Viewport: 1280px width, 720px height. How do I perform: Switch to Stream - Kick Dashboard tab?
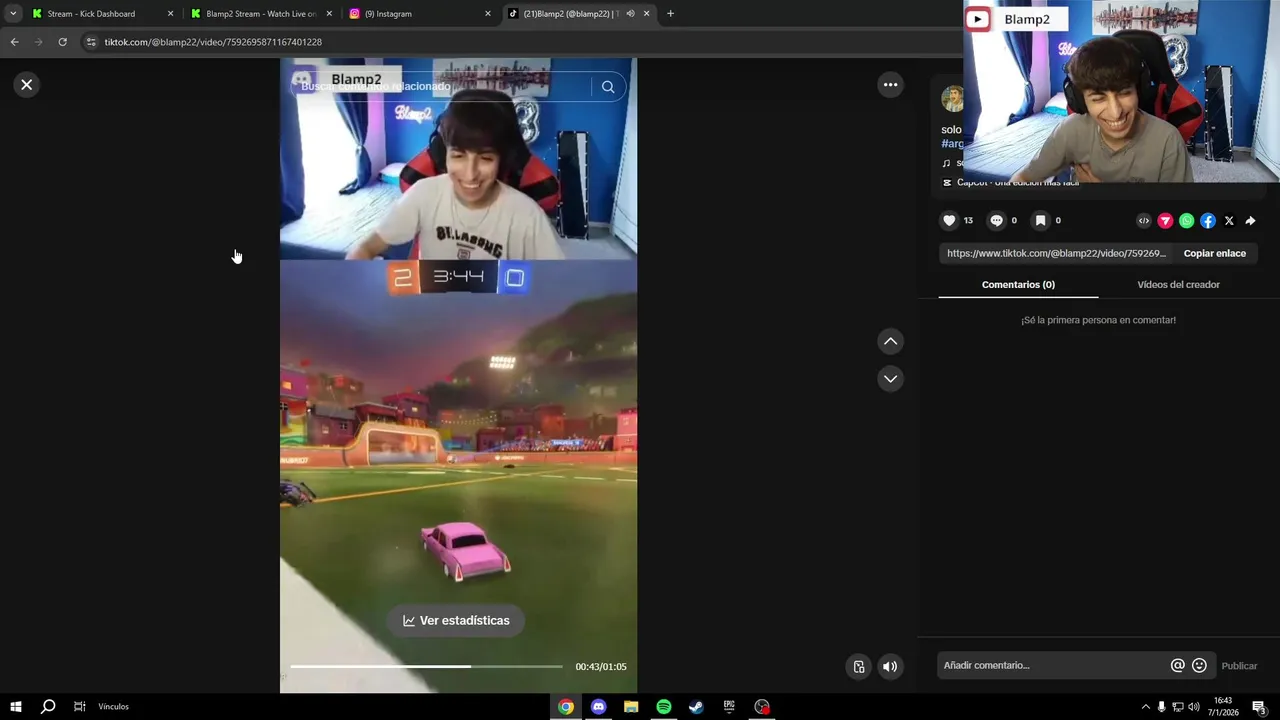coord(91,14)
